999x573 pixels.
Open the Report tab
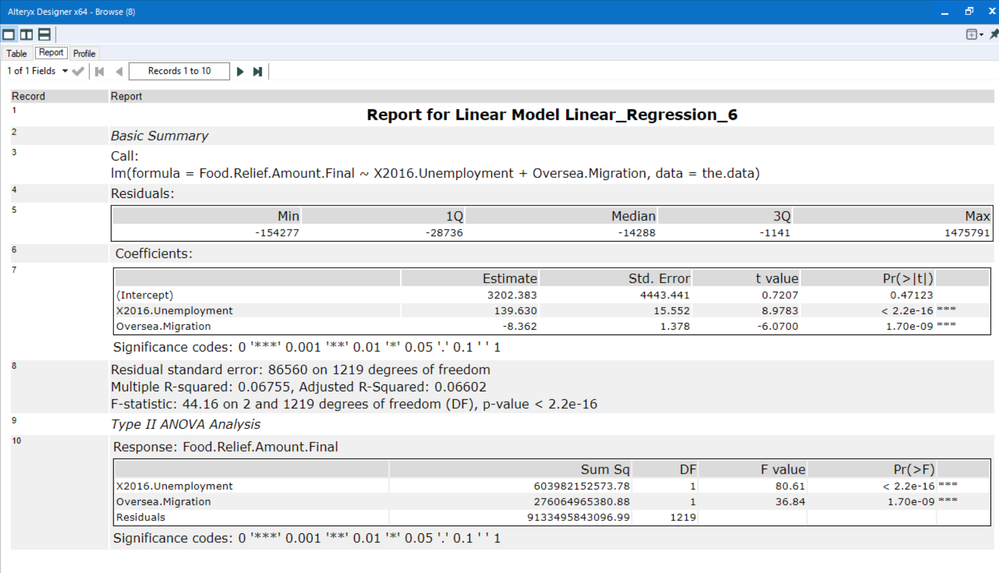51,53
